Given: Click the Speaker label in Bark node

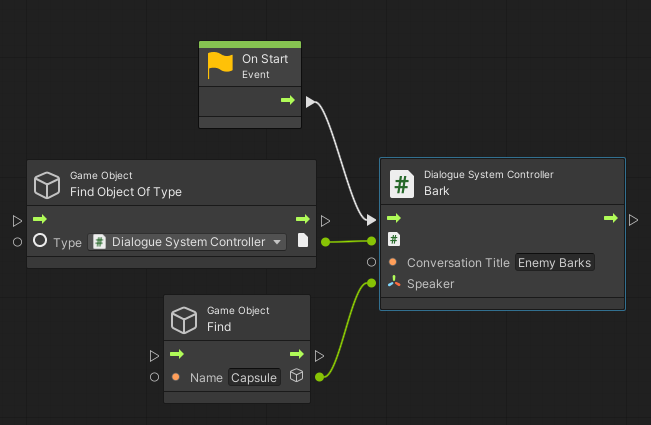Looking at the screenshot, I should pyautogui.click(x=431, y=284).
